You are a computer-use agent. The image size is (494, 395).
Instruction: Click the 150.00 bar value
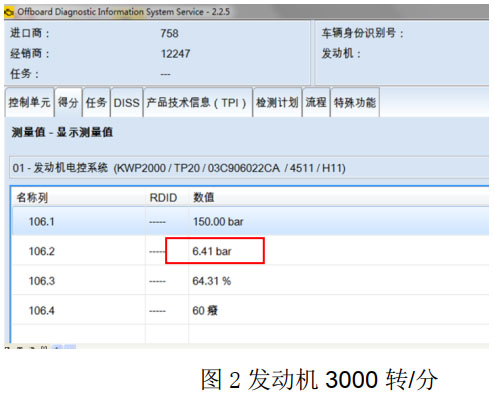pyautogui.click(x=218, y=222)
